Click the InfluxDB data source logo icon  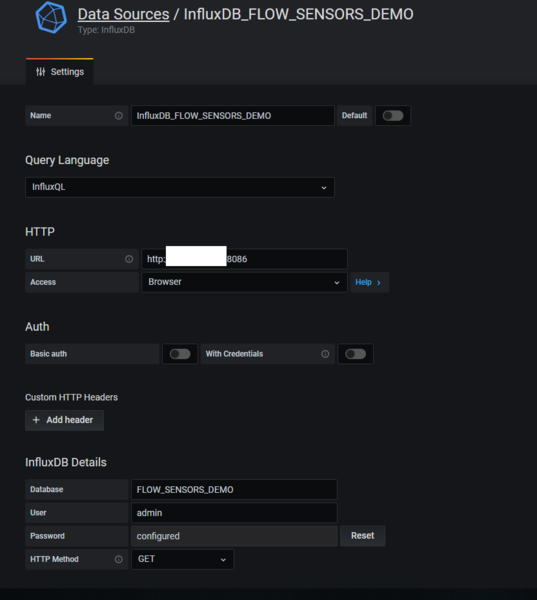coord(51,17)
